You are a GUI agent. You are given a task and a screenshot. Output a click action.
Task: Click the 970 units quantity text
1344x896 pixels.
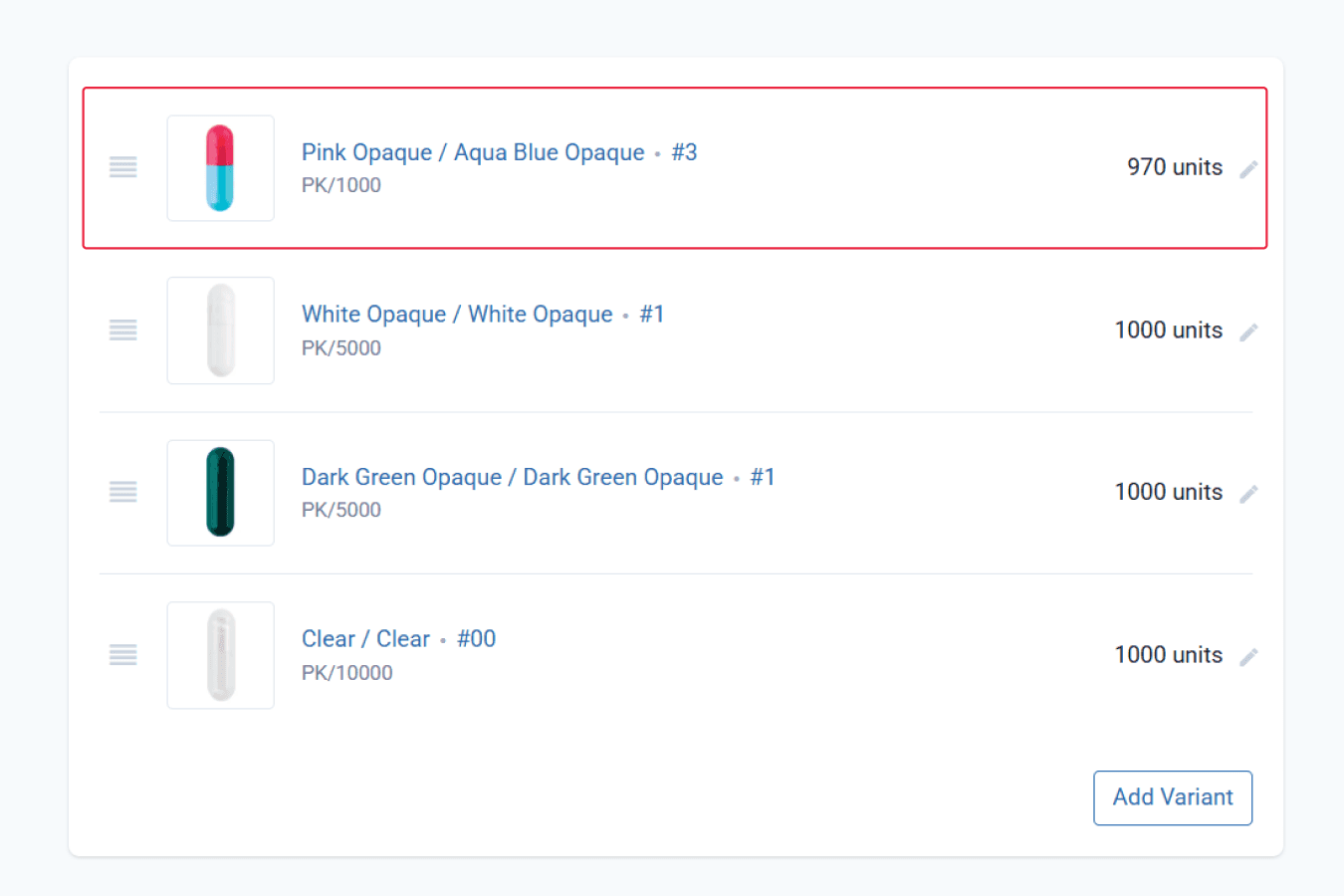(1175, 167)
